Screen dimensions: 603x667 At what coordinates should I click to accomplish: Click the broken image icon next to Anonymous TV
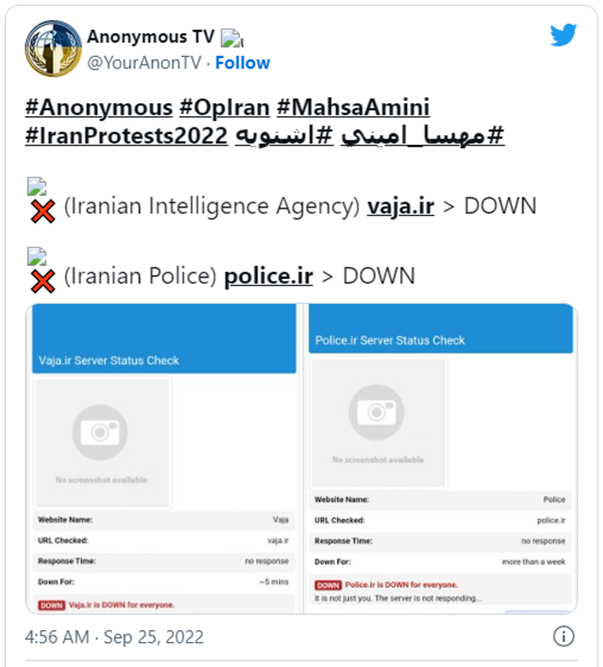click(232, 38)
